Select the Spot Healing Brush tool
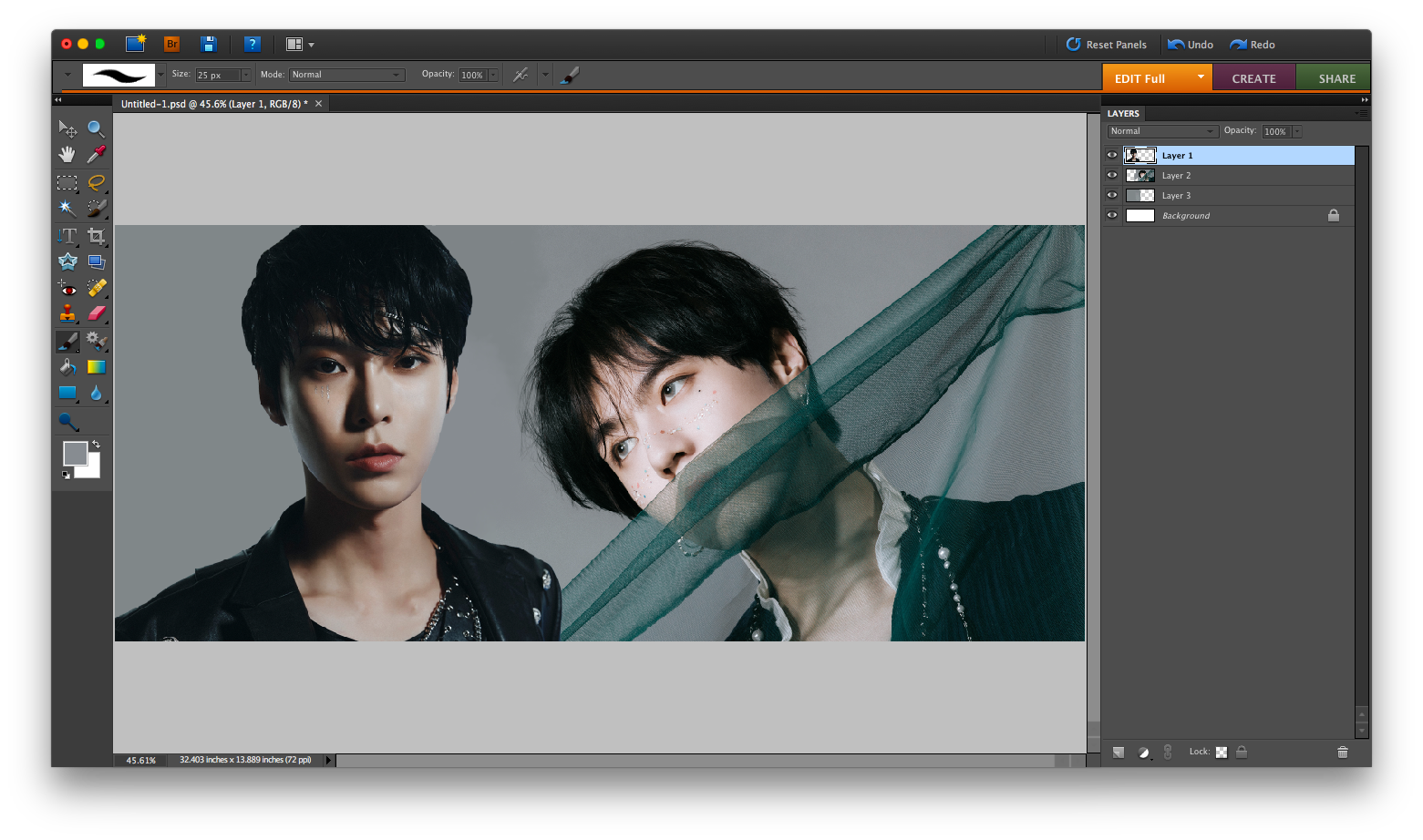Viewport: 1423px width, 840px height. (x=96, y=288)
